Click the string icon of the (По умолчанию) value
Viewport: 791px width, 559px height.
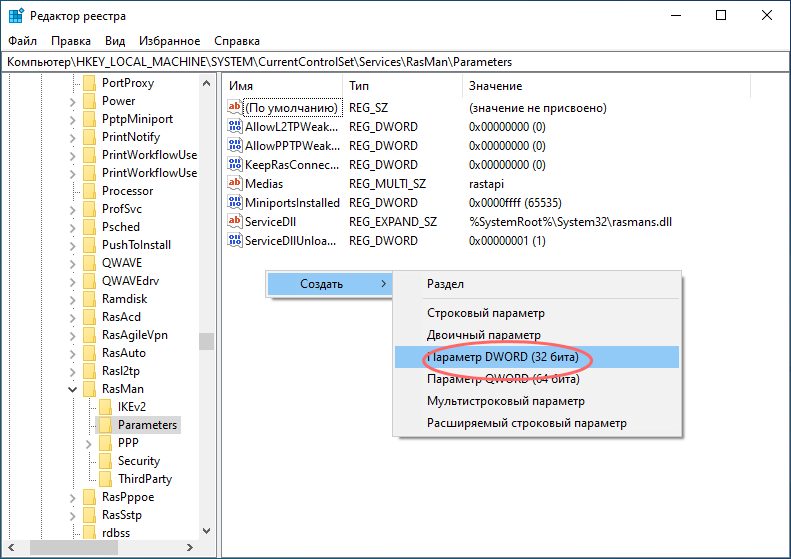(x=235, y=107)
